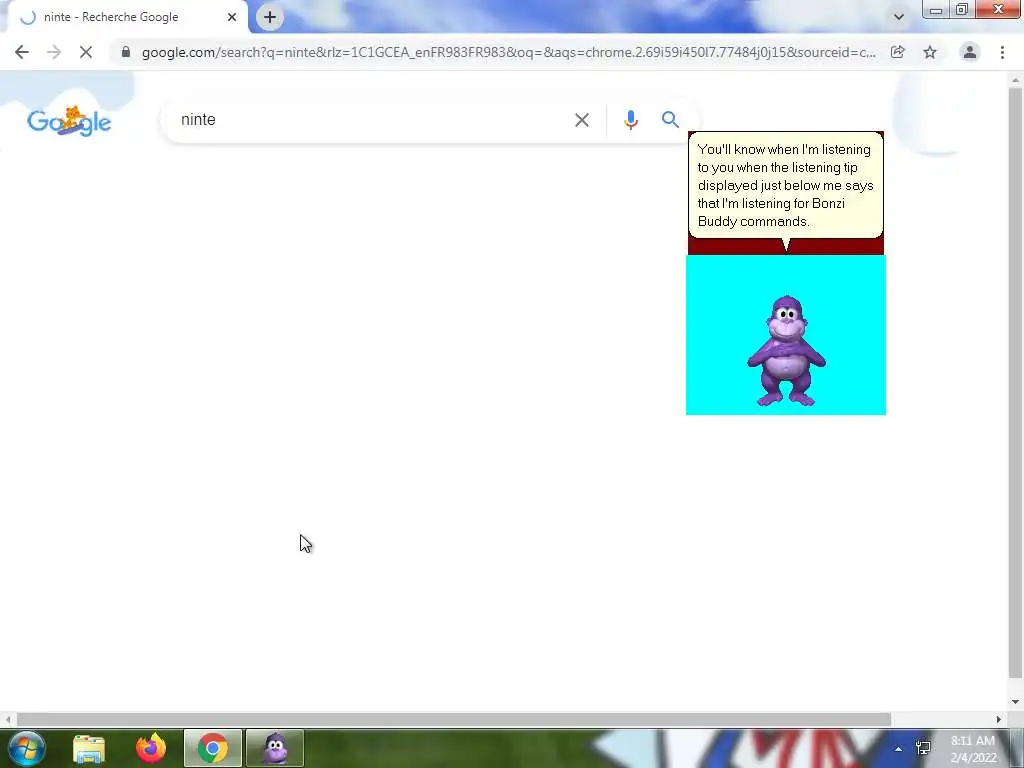Viewport: 1024px width, 768px height.
Task: Click Bonzi Buddy's speech bubble
Action: coord(786,185)
